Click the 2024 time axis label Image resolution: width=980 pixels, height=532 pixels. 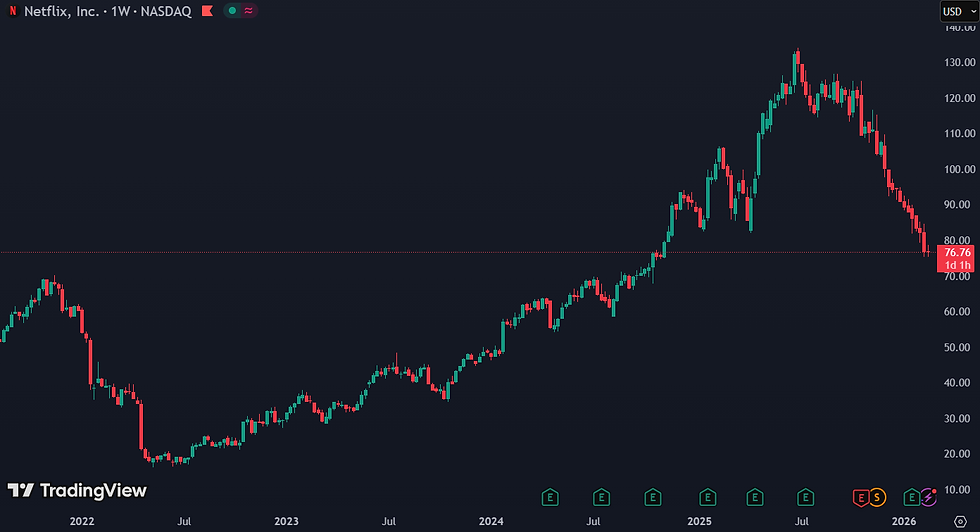pyautogui.click(x=491, y=521)
